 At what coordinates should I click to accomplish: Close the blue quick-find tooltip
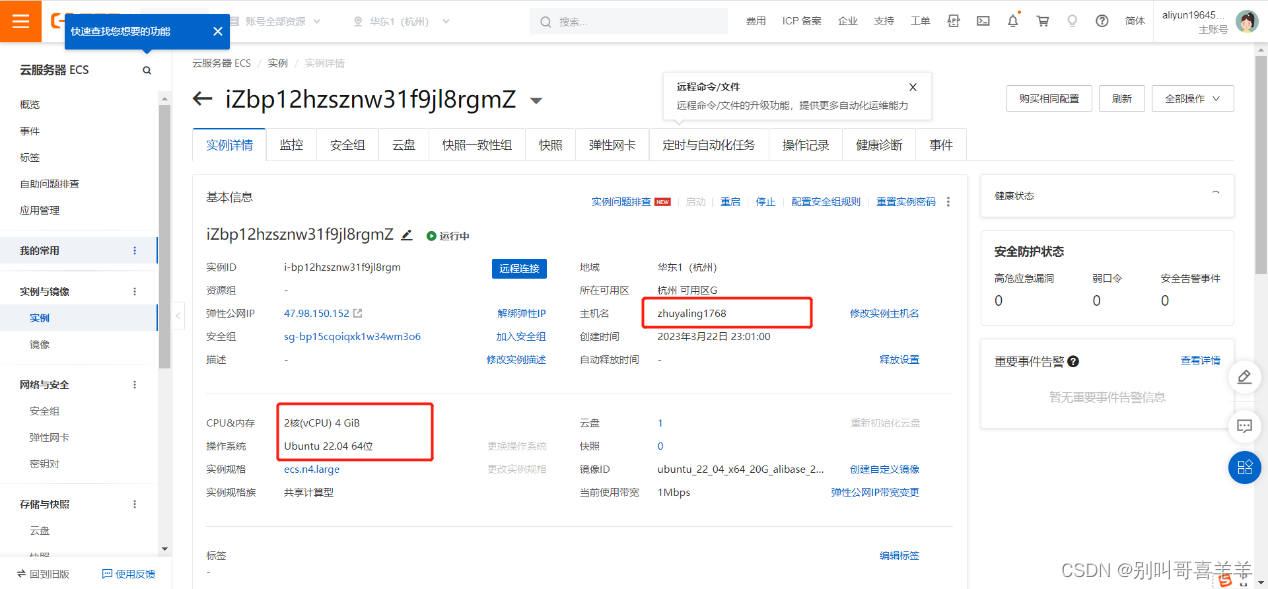pyautogui.click(x=217, y=31)
